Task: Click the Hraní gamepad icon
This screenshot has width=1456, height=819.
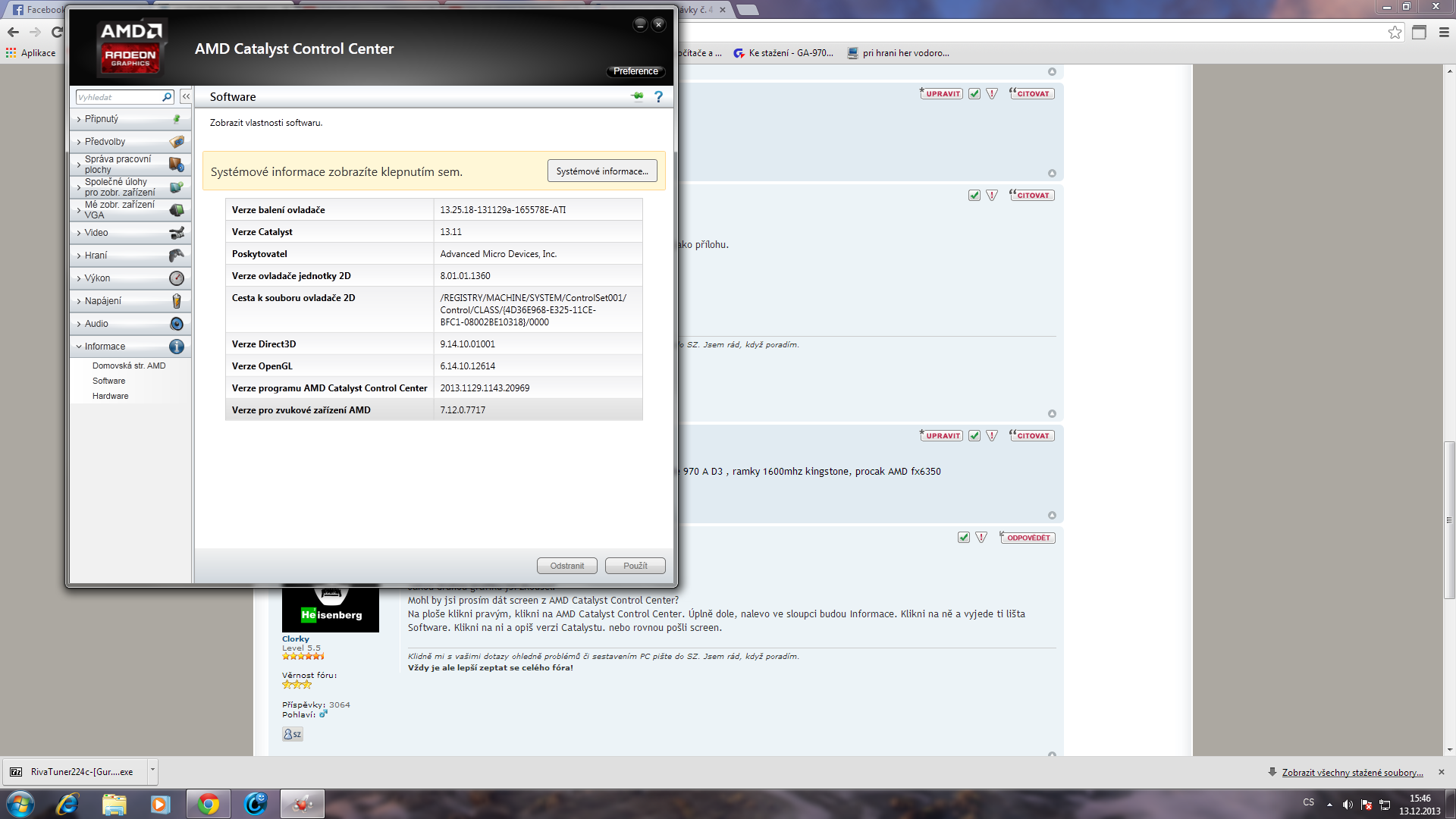Action: point(177,256)
